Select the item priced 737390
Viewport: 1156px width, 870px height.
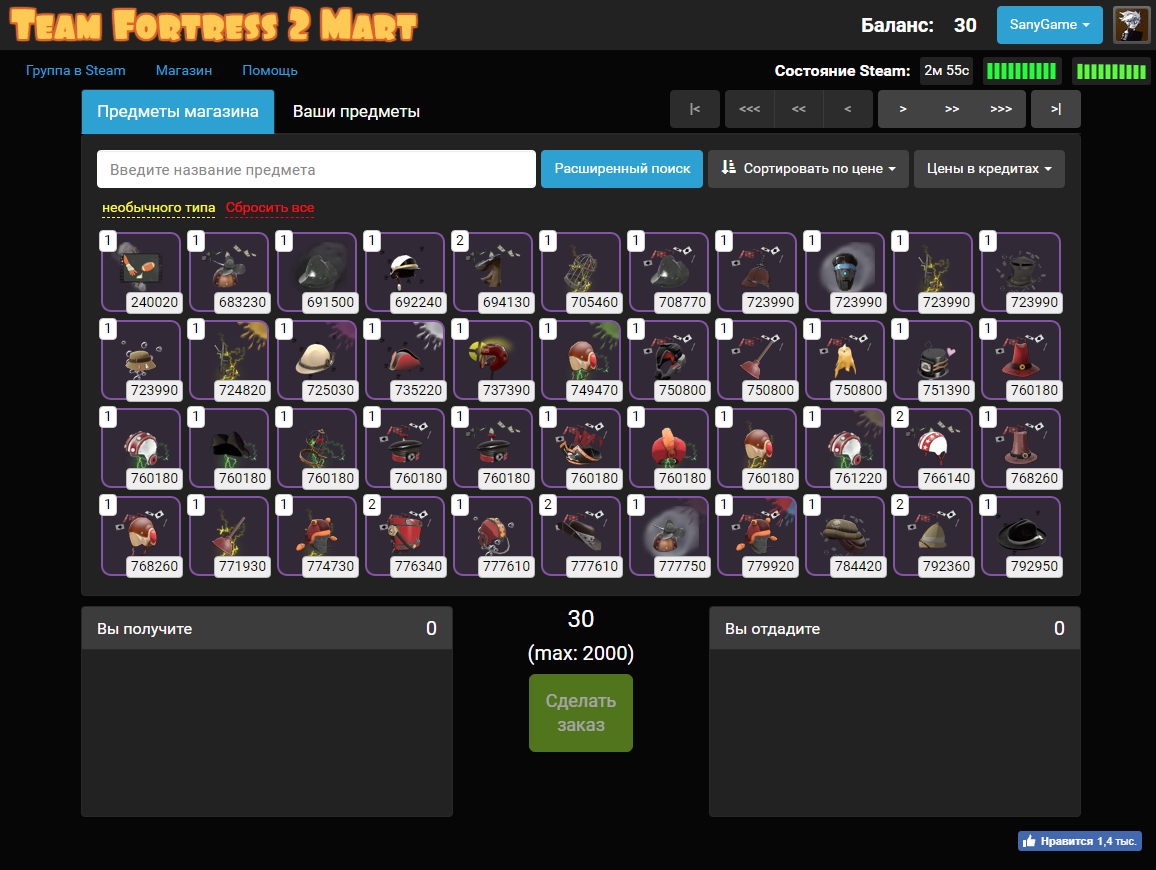492,361
